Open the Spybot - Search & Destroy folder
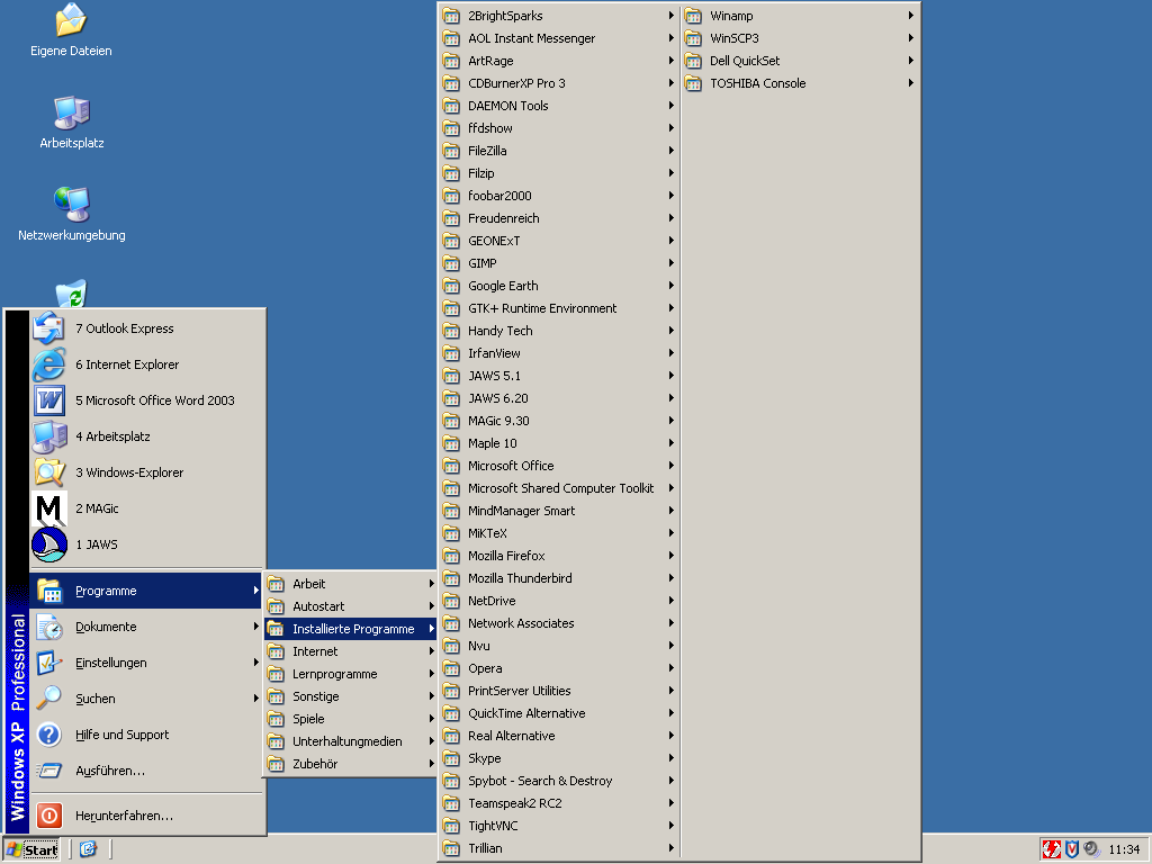 pyautogui.click(x=559, y=781)
